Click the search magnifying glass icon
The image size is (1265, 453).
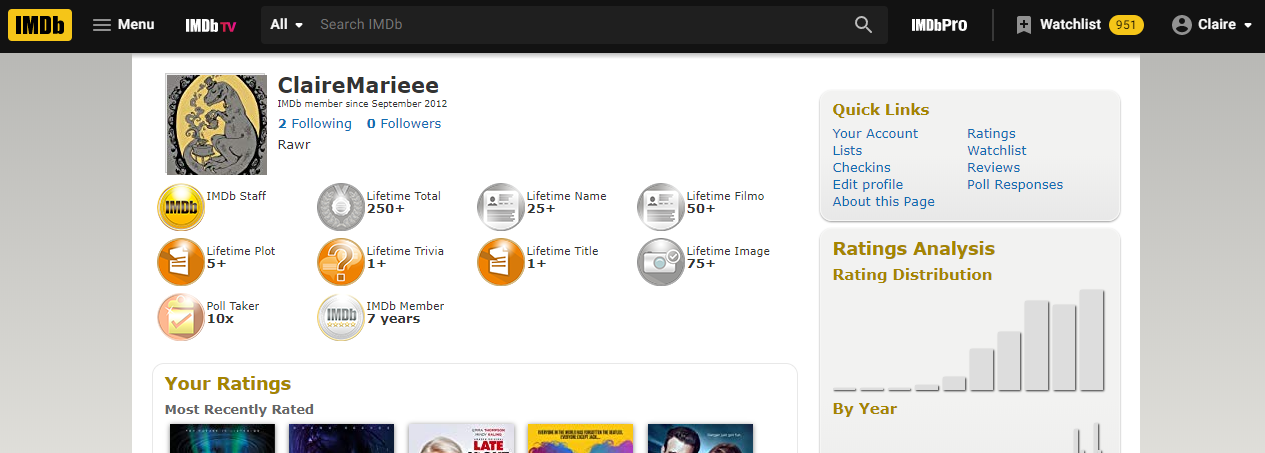coord(864,25)
